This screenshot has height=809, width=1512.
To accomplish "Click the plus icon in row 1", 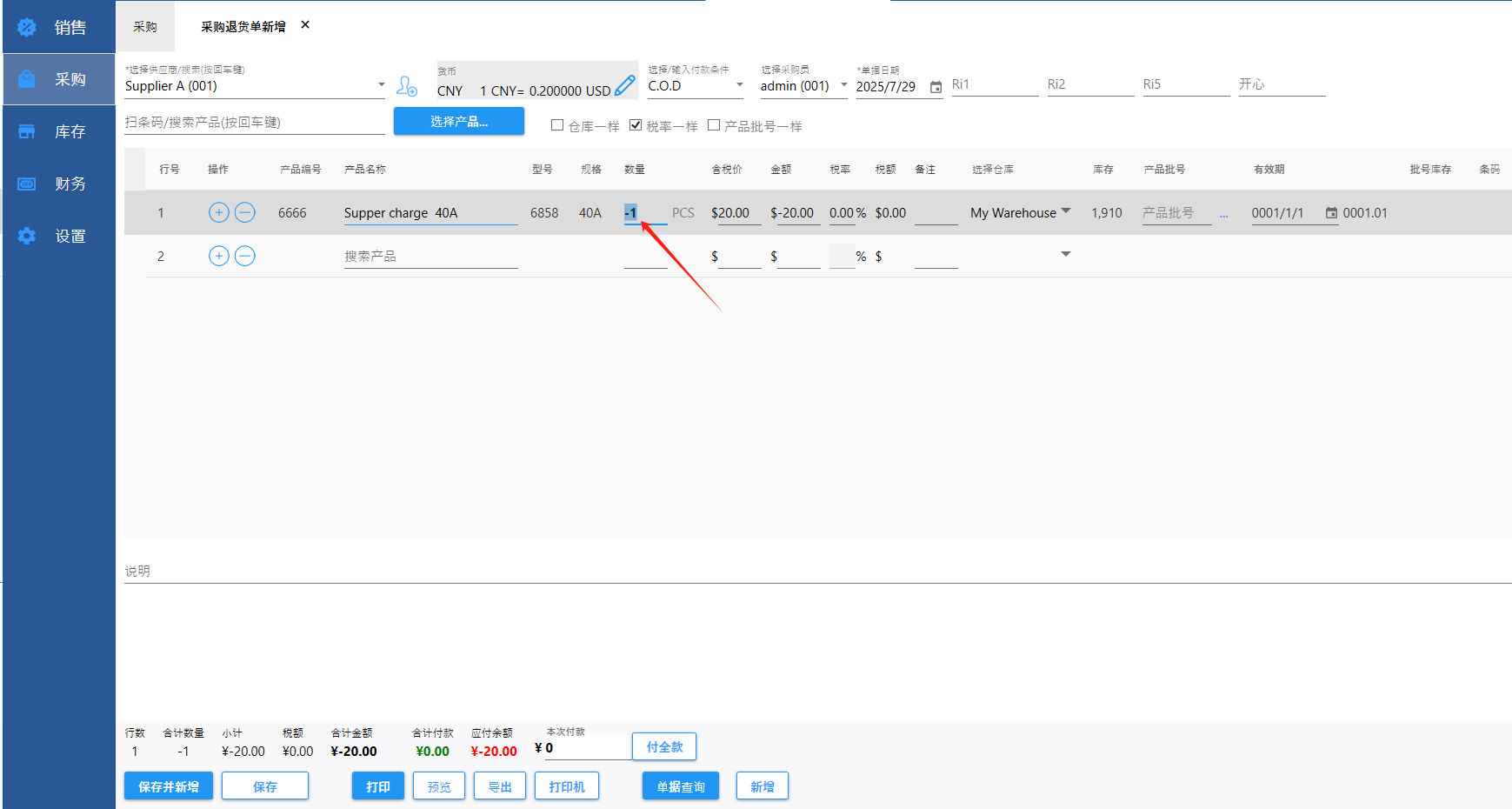I will tap(219, 212).
